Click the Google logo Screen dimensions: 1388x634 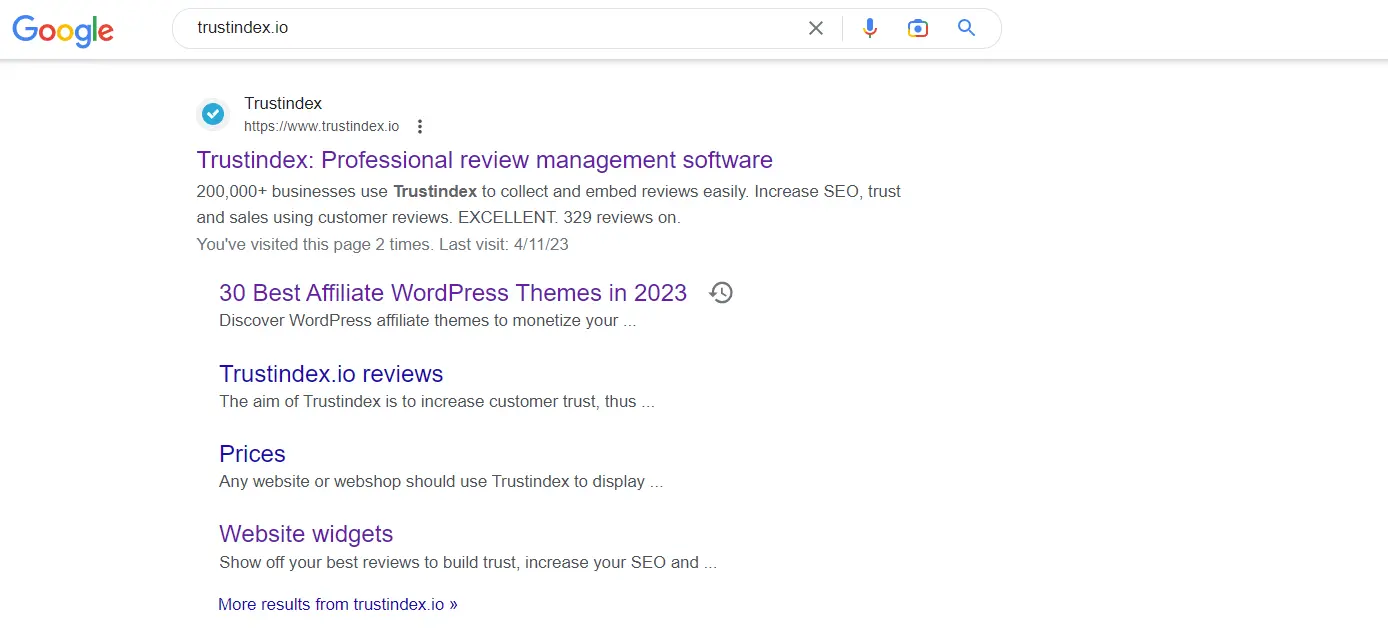click(x=63, y=30)
